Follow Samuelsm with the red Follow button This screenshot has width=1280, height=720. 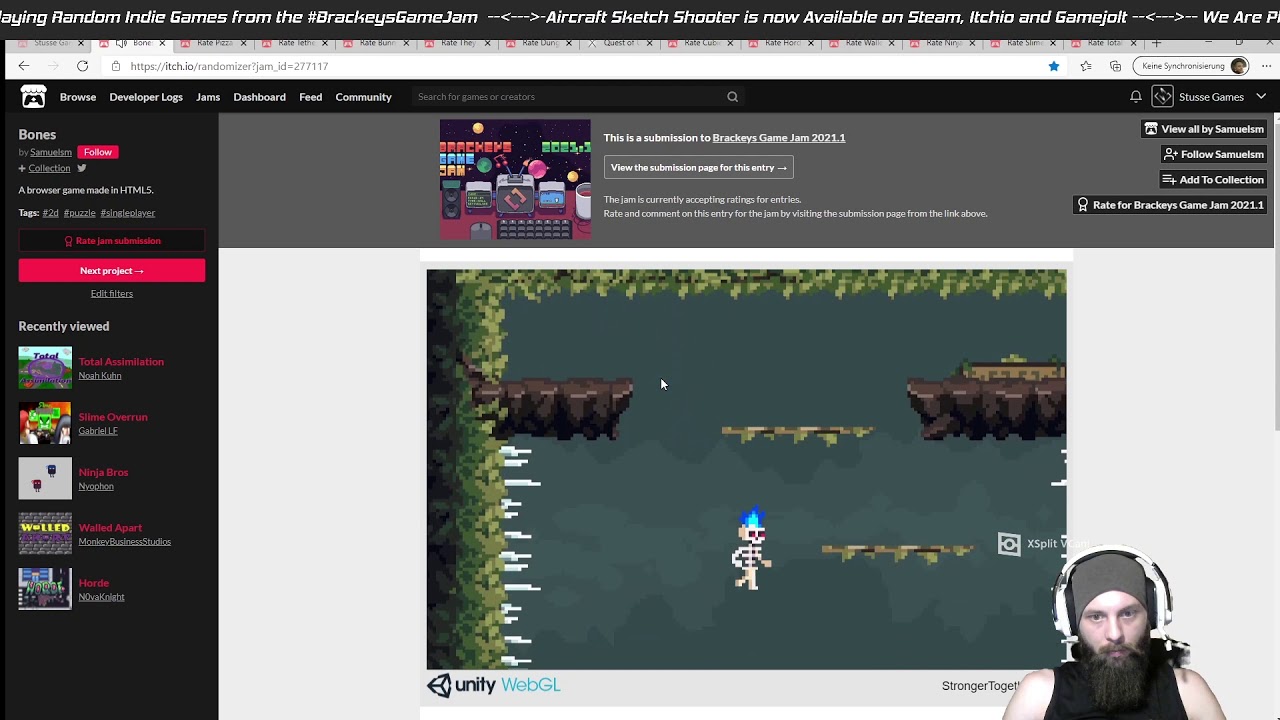[x=98, y=152]
